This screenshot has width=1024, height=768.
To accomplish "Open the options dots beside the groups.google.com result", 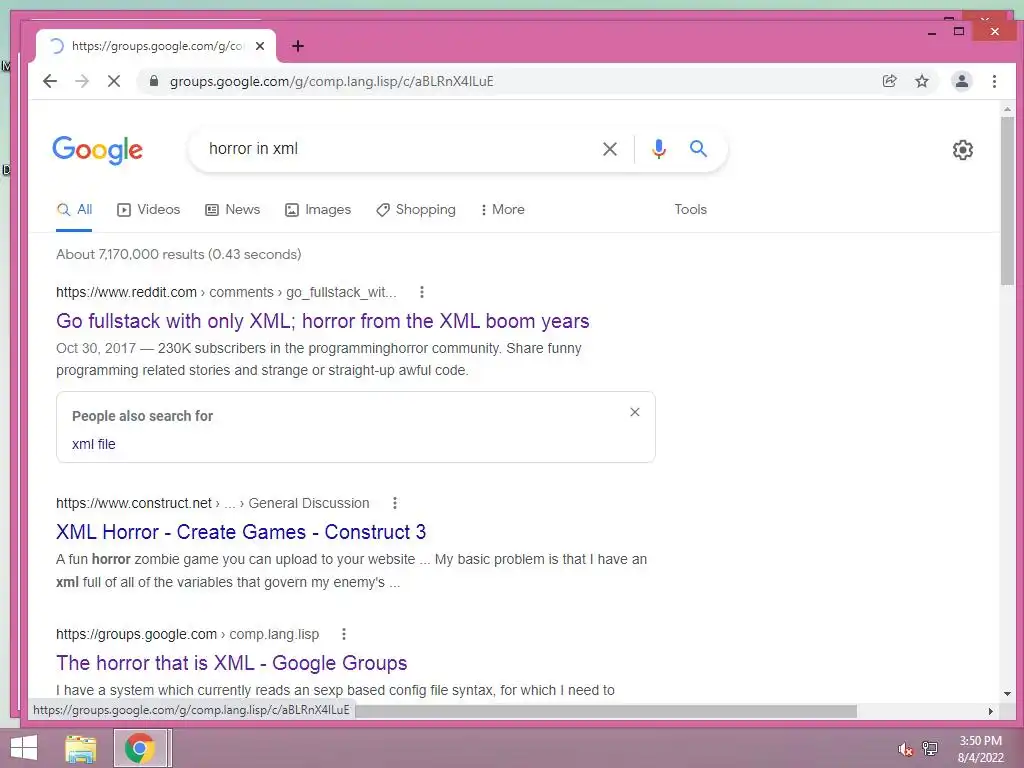I will click(344, 634).
